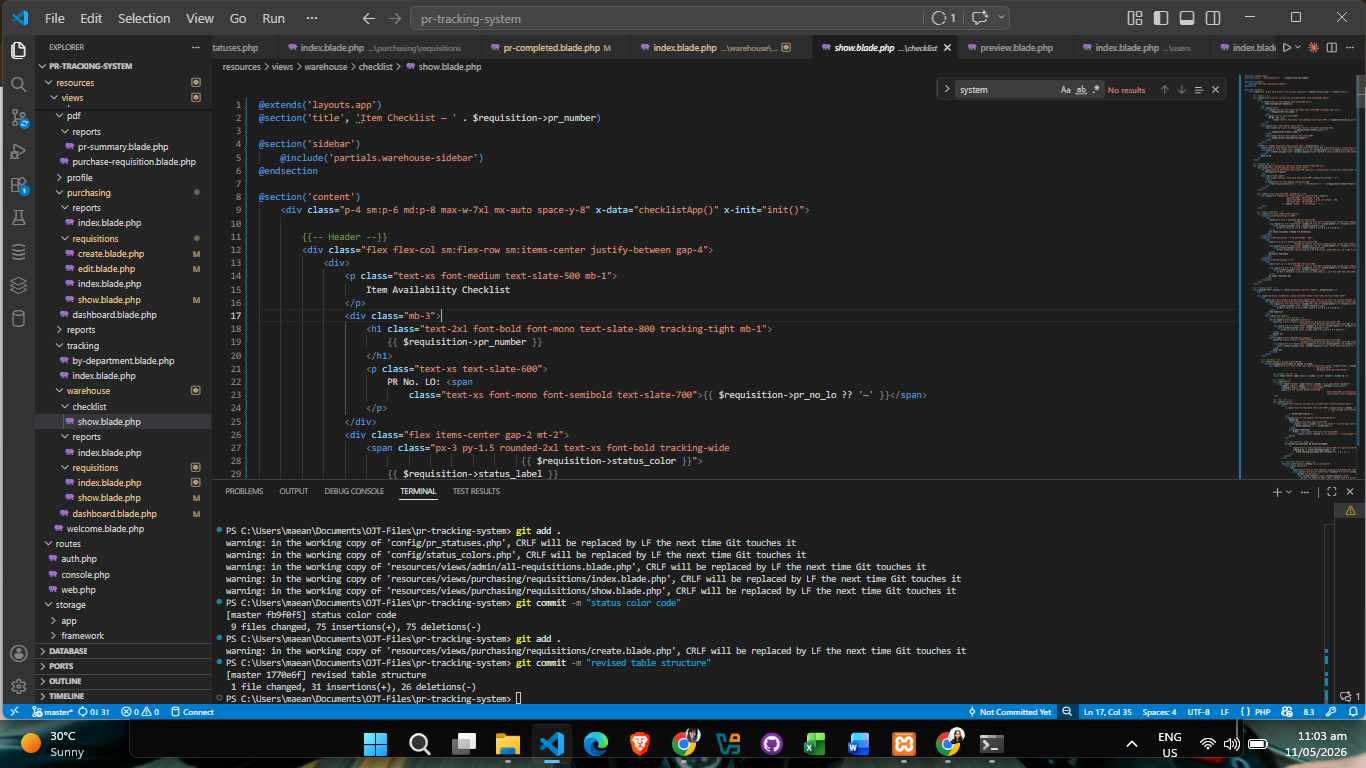The width and height of the screenshot is (1366, 768).
Task: Switch to the PROBLEMS panel tab
Action: point(244,491)
